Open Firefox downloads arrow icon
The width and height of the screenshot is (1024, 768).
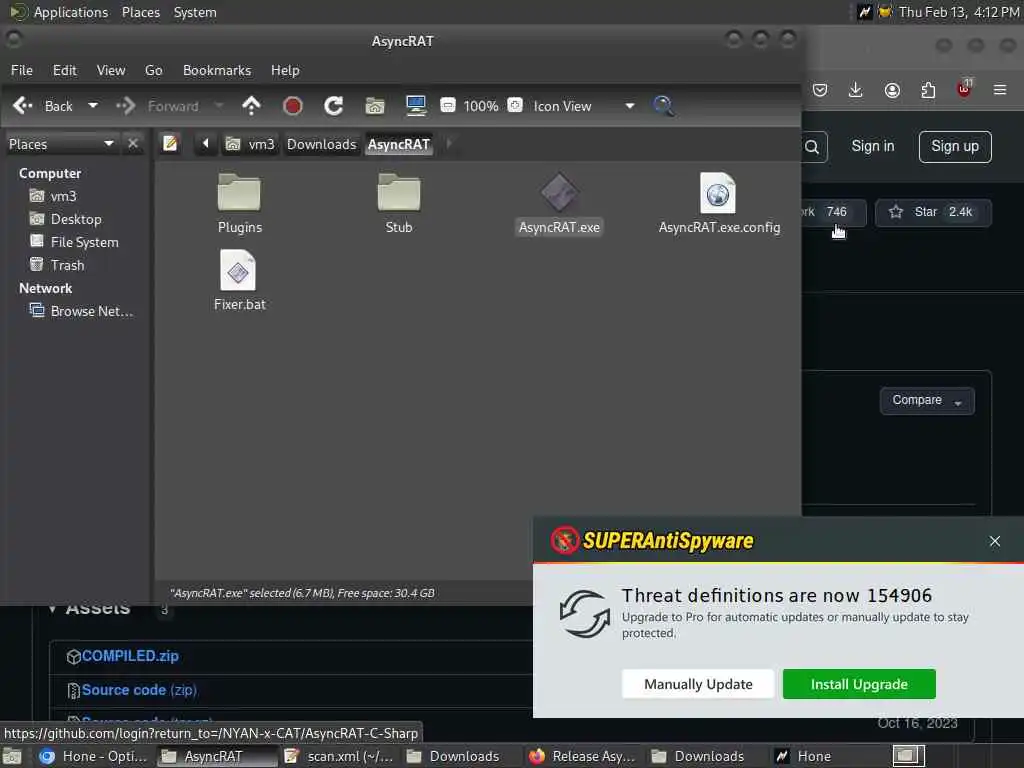856,90
